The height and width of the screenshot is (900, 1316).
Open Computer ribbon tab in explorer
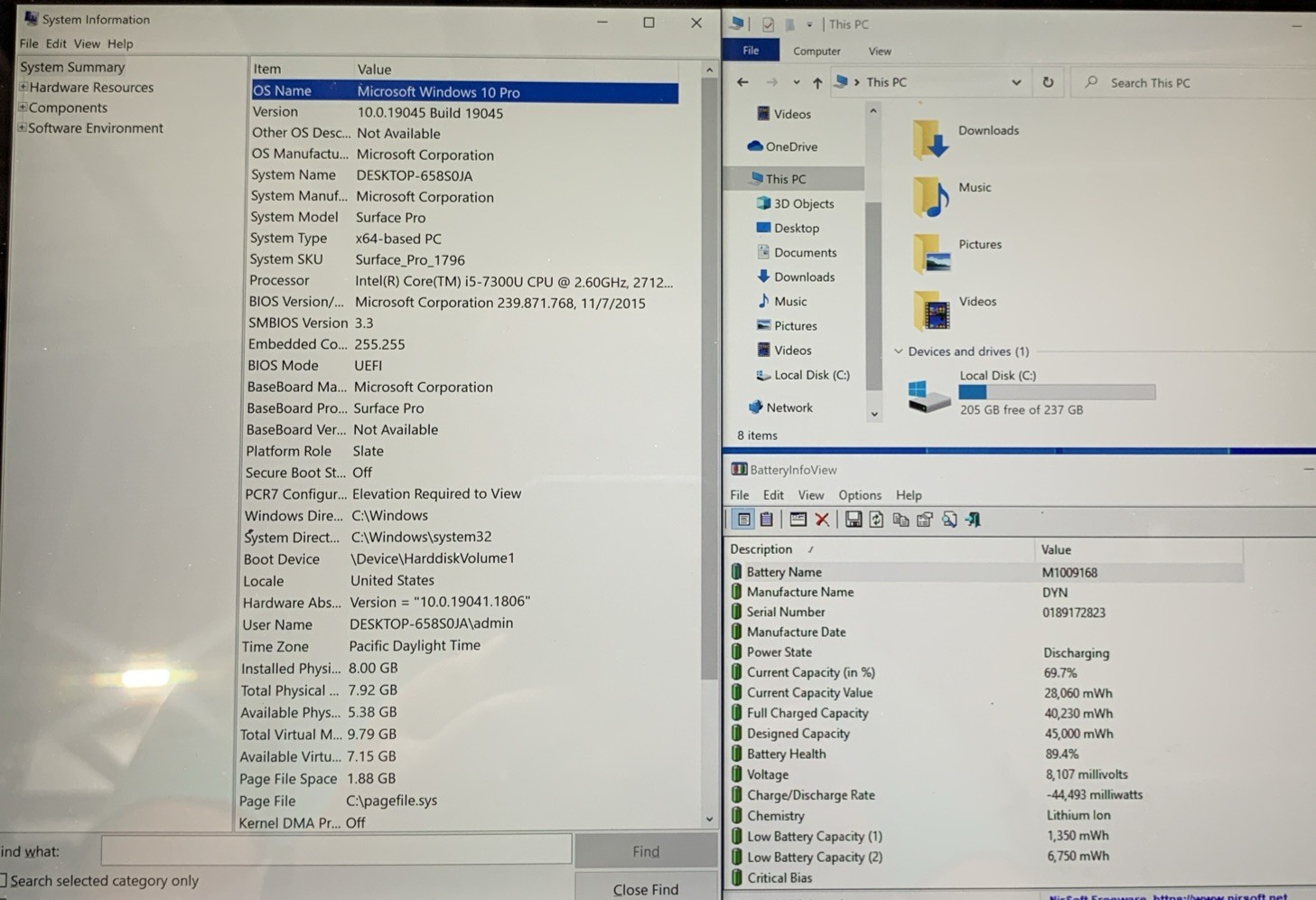[817, 52]
